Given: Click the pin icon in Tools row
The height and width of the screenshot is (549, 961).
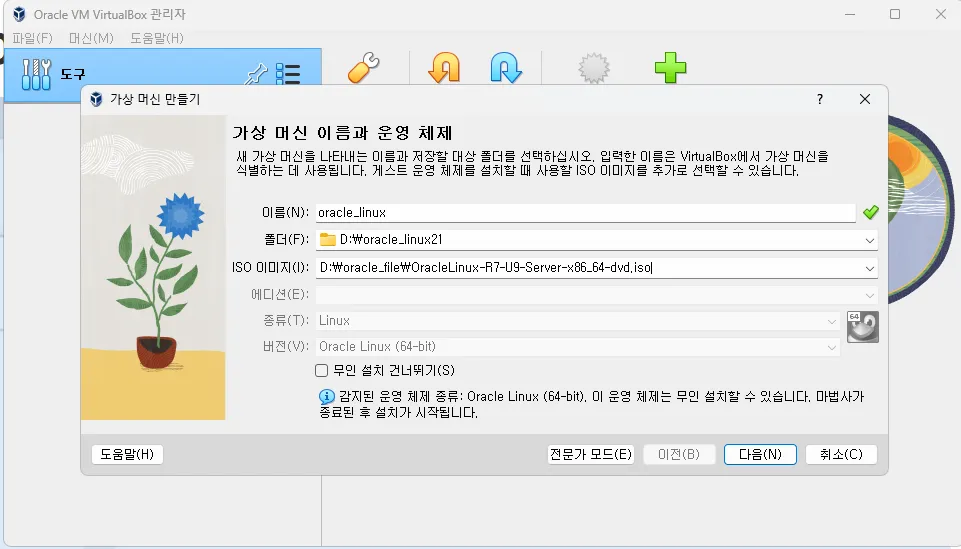Looking at the screenshot, I should pyautogui.click(x=256, y=74).
